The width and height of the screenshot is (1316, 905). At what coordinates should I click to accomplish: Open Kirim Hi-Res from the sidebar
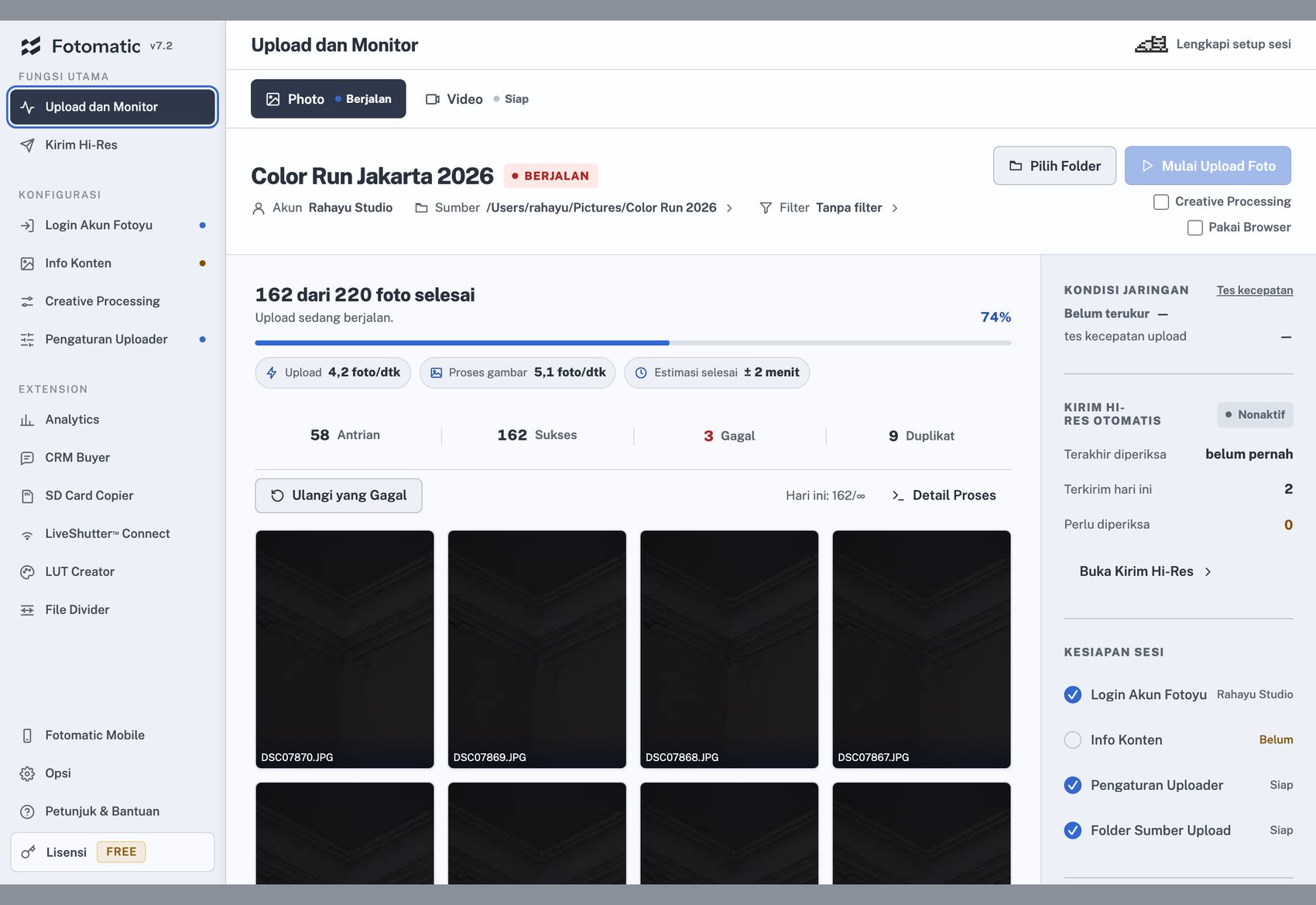[112, 145]
